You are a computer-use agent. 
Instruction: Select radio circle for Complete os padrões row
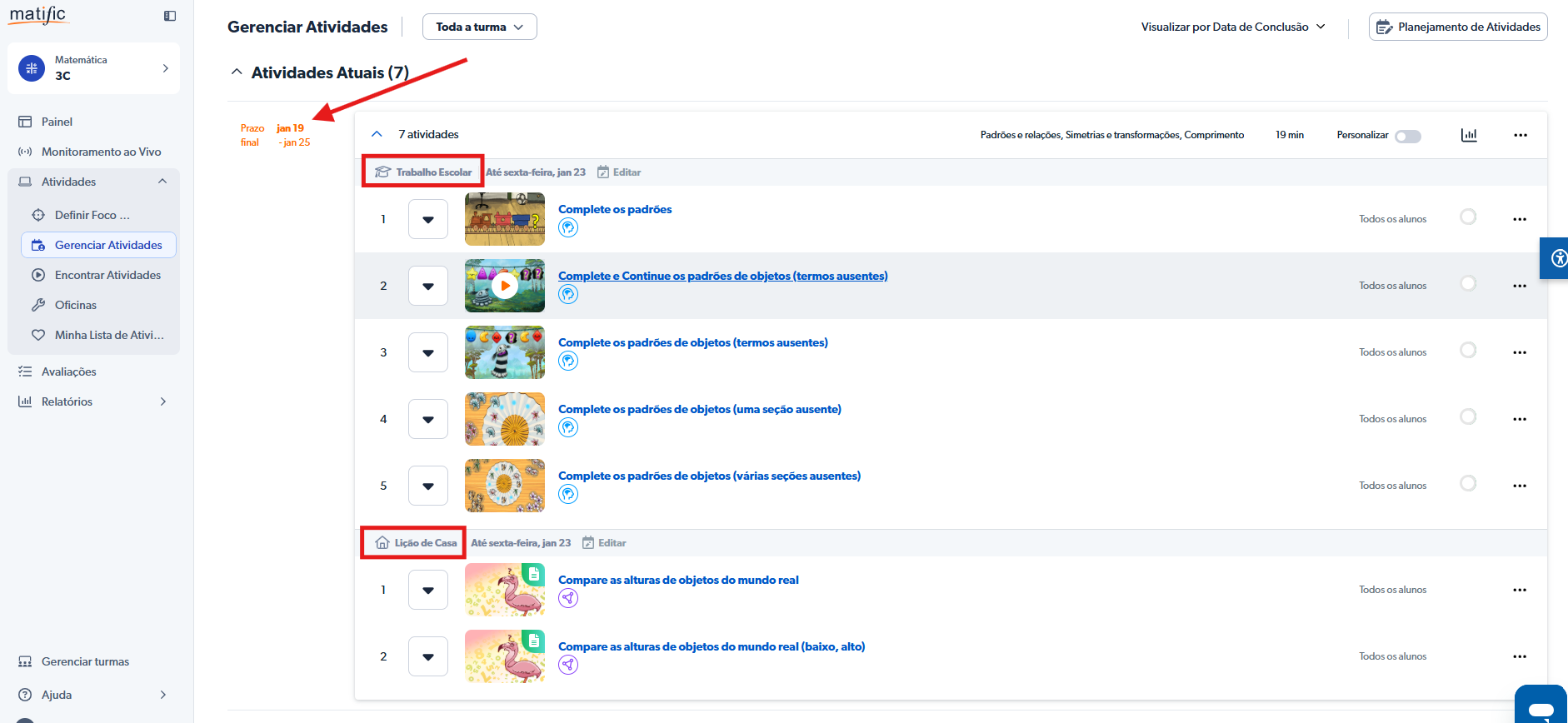point(1468,217)
